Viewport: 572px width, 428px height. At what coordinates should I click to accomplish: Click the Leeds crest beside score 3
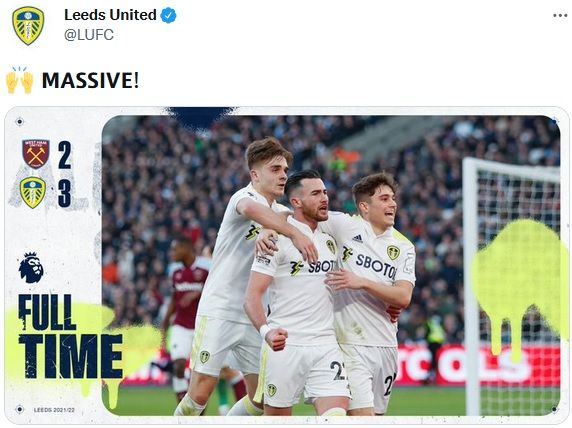pyautogui.click(x=33, y=193)
